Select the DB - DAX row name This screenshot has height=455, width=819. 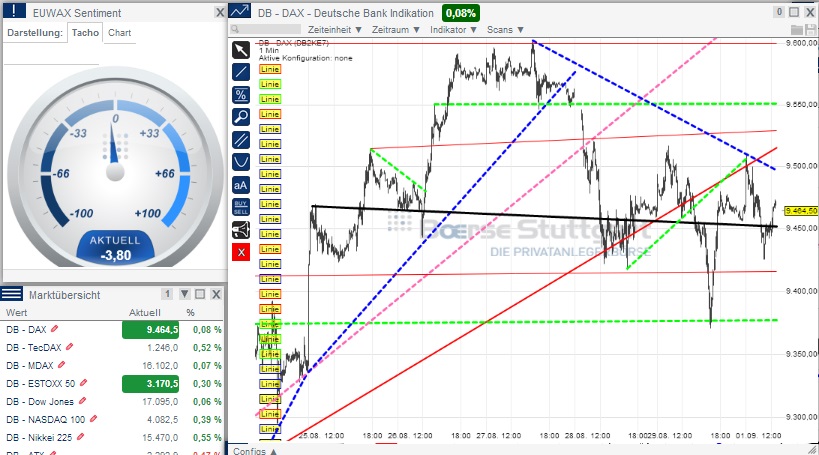pos(26,330)
